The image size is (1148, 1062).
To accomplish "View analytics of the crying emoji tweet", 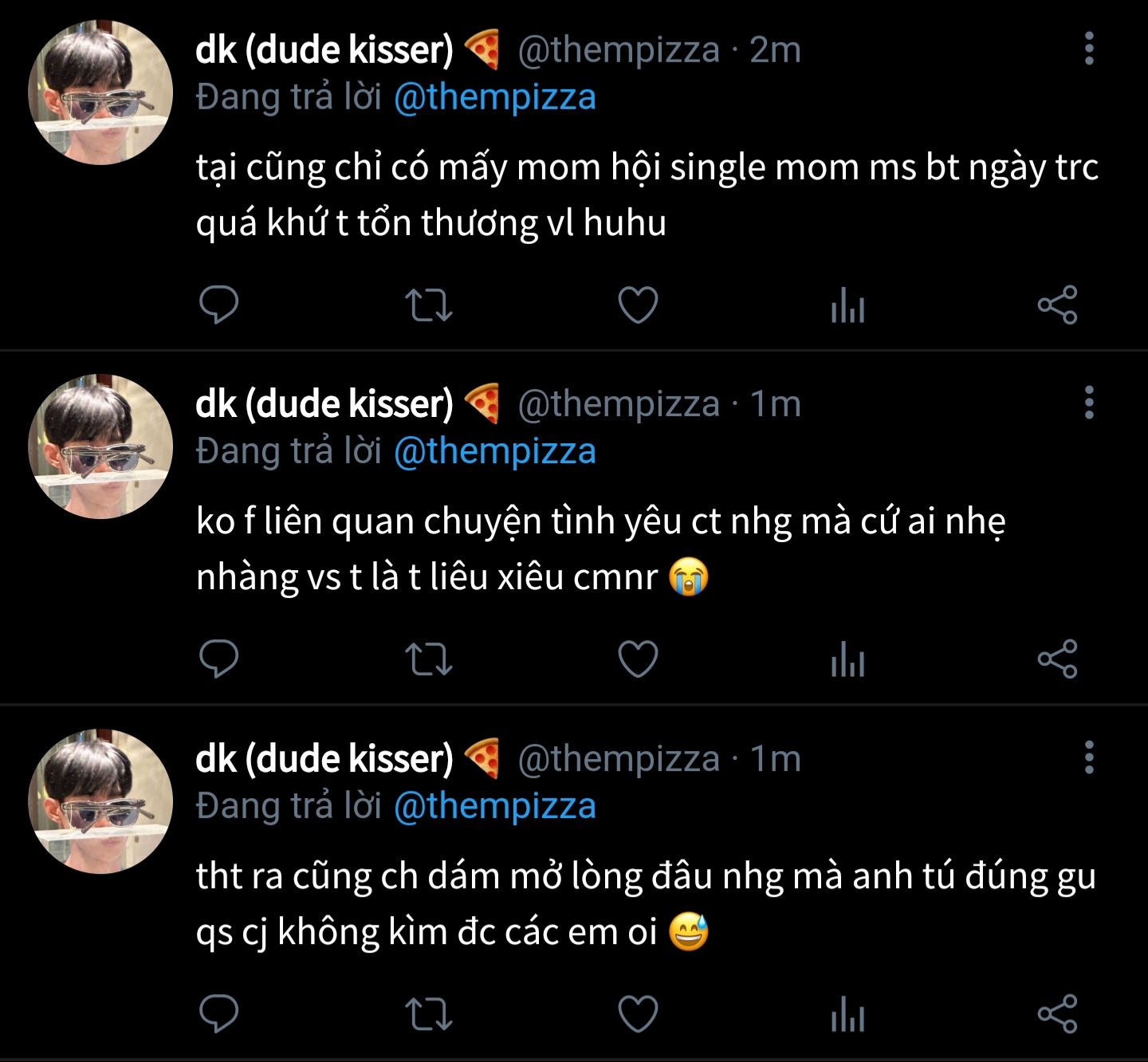I will coord(847,660).
